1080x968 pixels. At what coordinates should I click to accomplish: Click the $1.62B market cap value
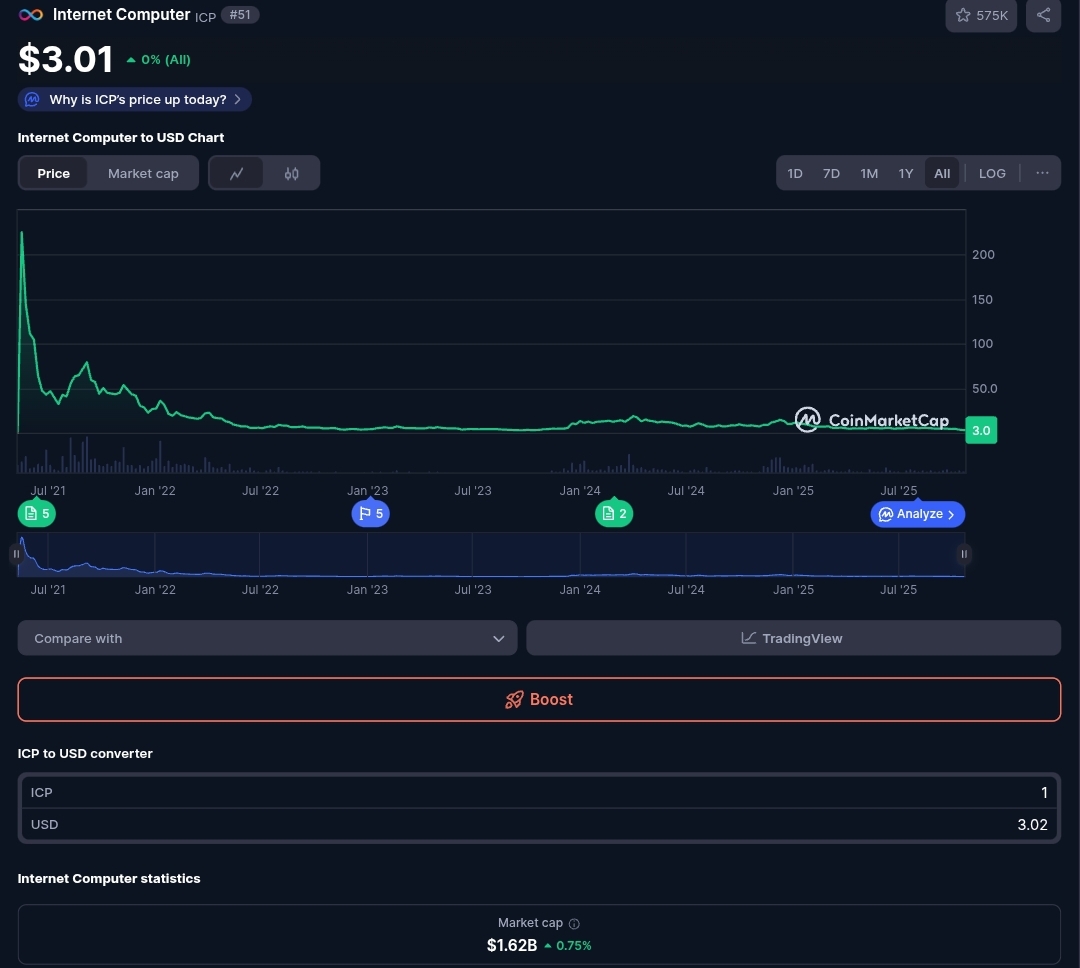[x=512, y=945]
